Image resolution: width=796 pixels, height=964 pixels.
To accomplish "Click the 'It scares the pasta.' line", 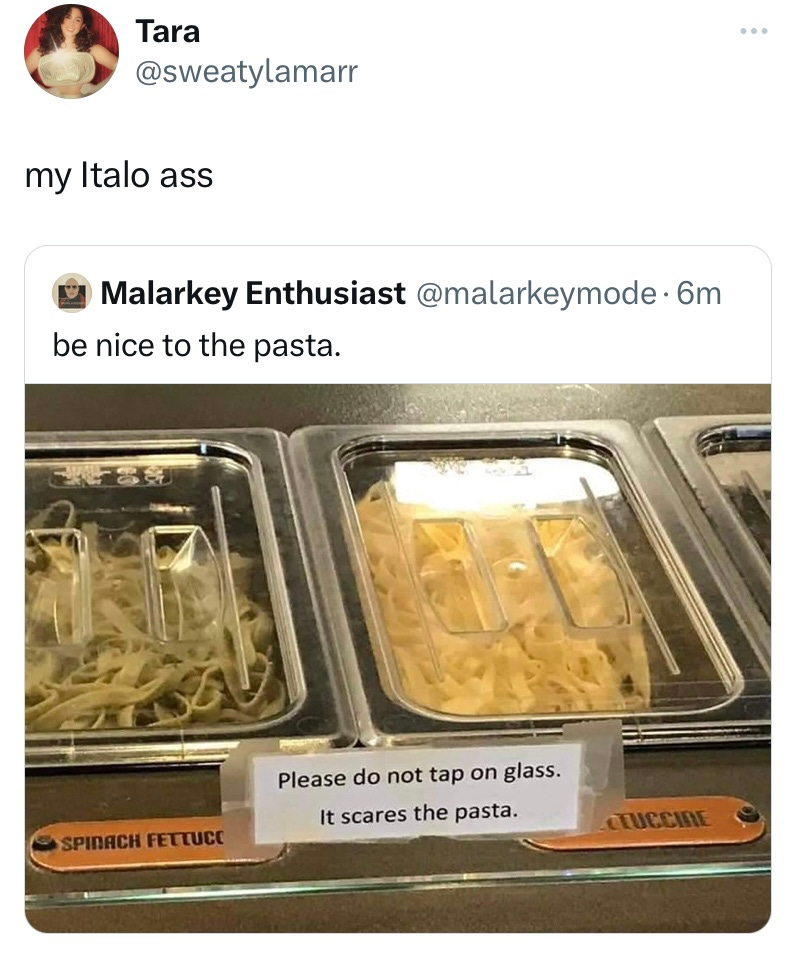I will (419, 813).
